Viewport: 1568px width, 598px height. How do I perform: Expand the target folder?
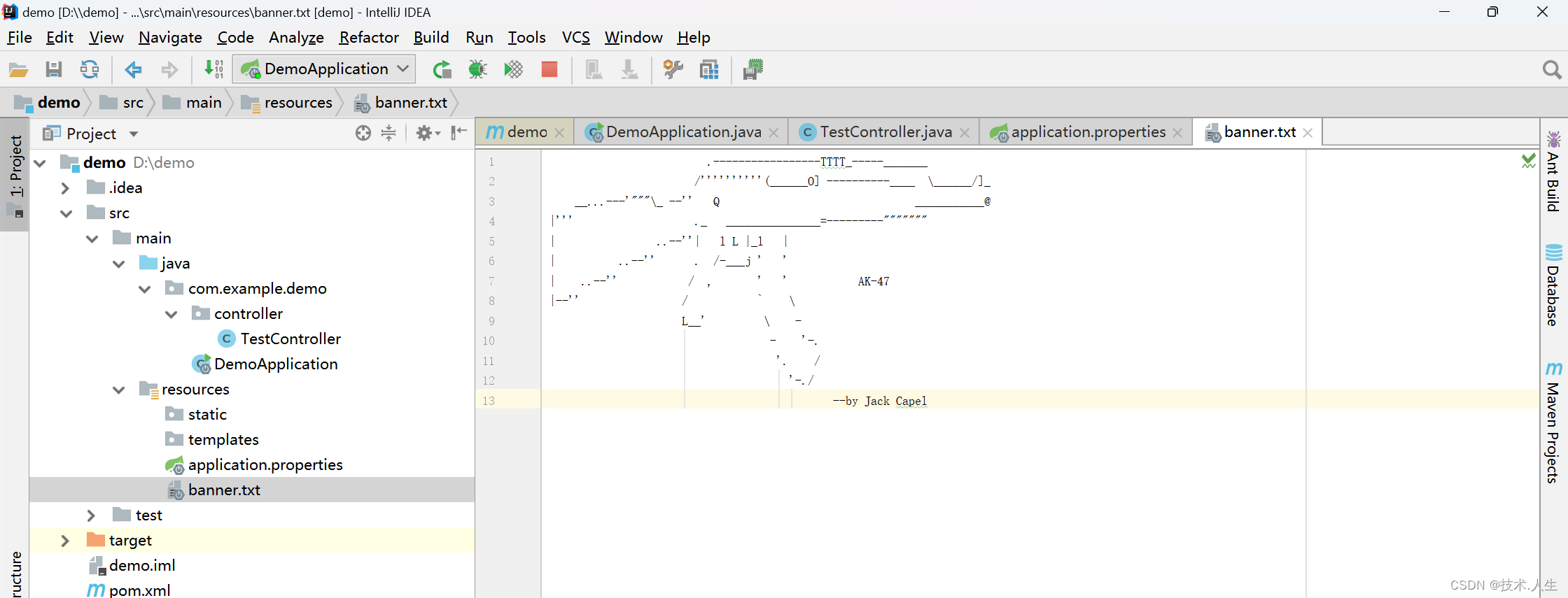coord(65,541)
